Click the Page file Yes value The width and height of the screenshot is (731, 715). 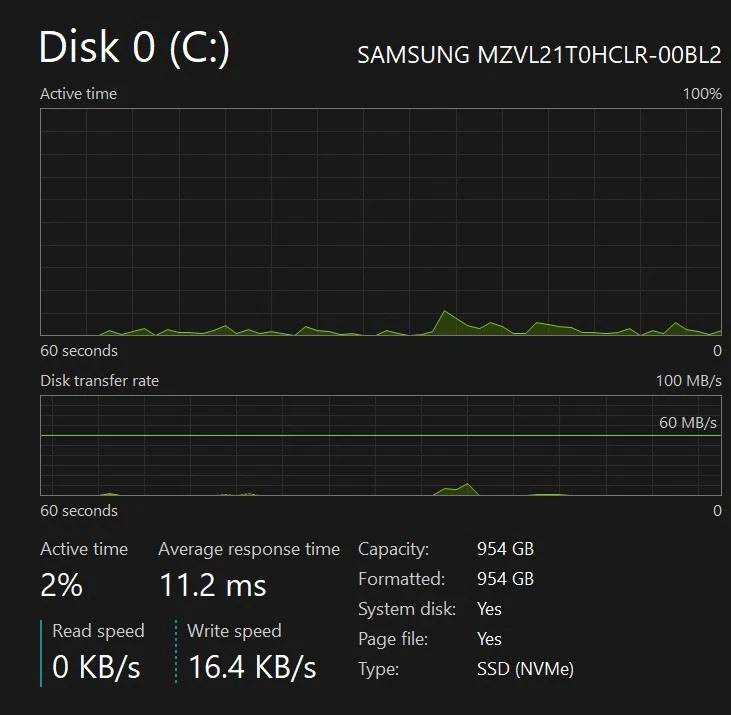[x=489, y=639]
